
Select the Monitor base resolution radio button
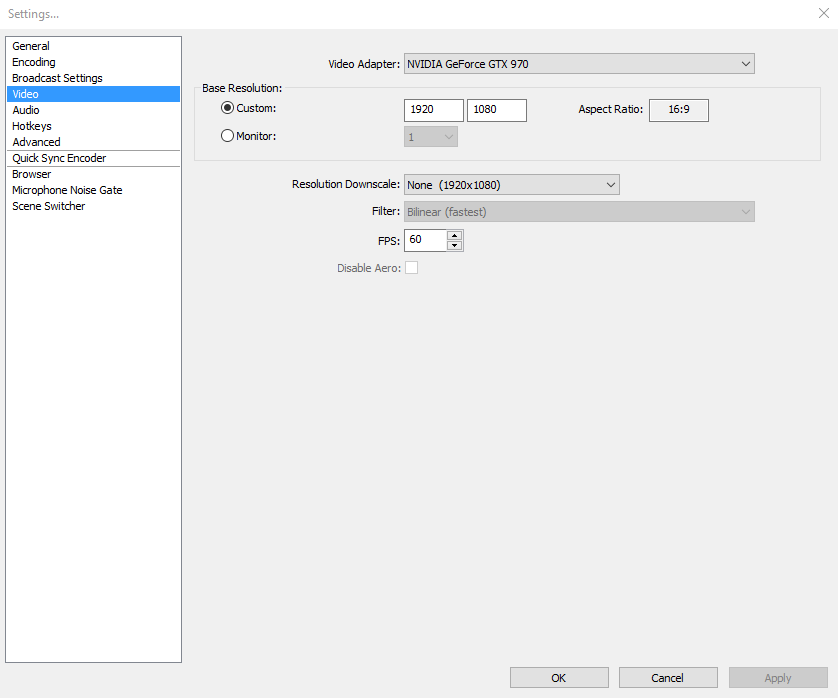pos(227,136)
